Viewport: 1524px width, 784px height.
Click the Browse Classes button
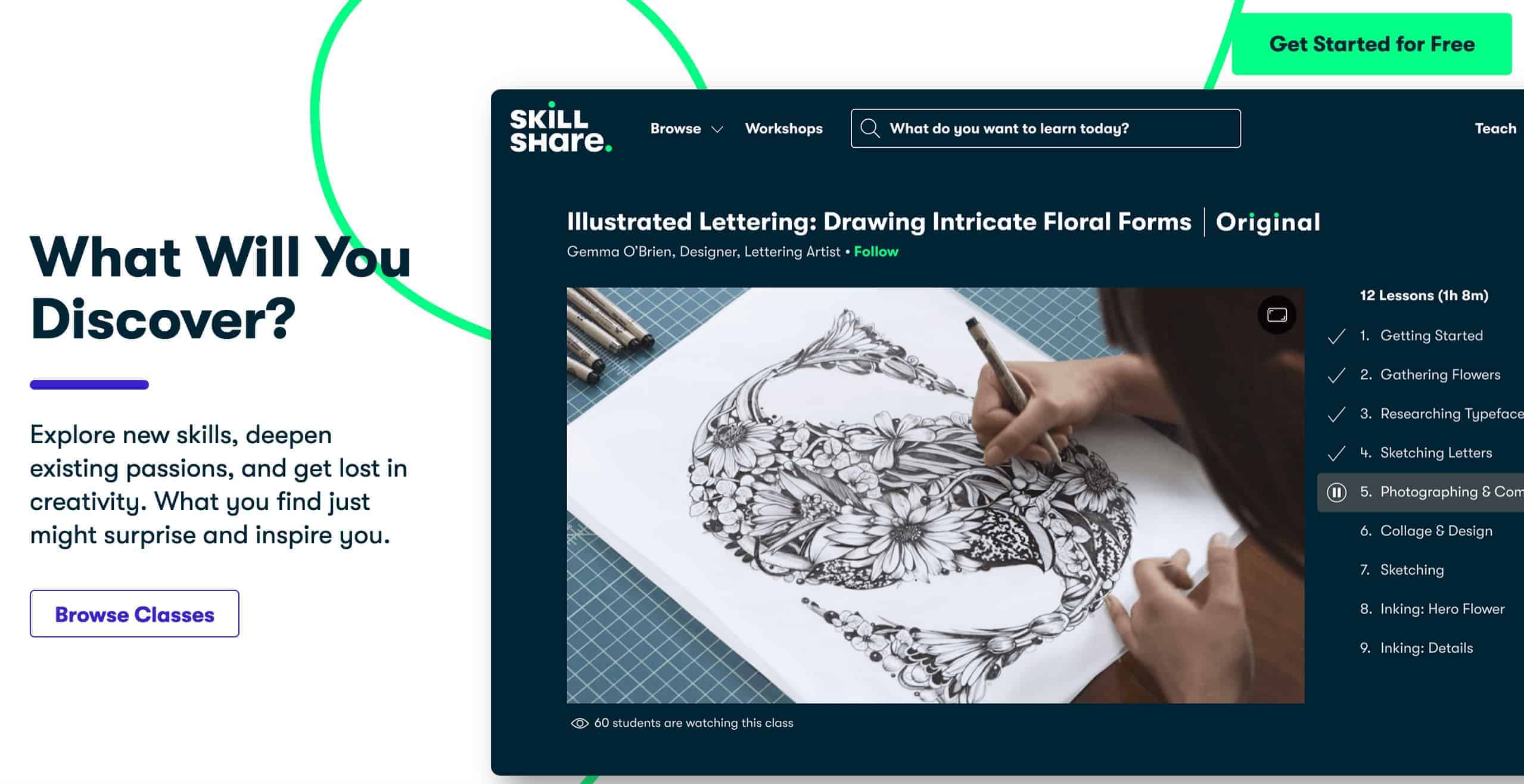tap(135, 614)
